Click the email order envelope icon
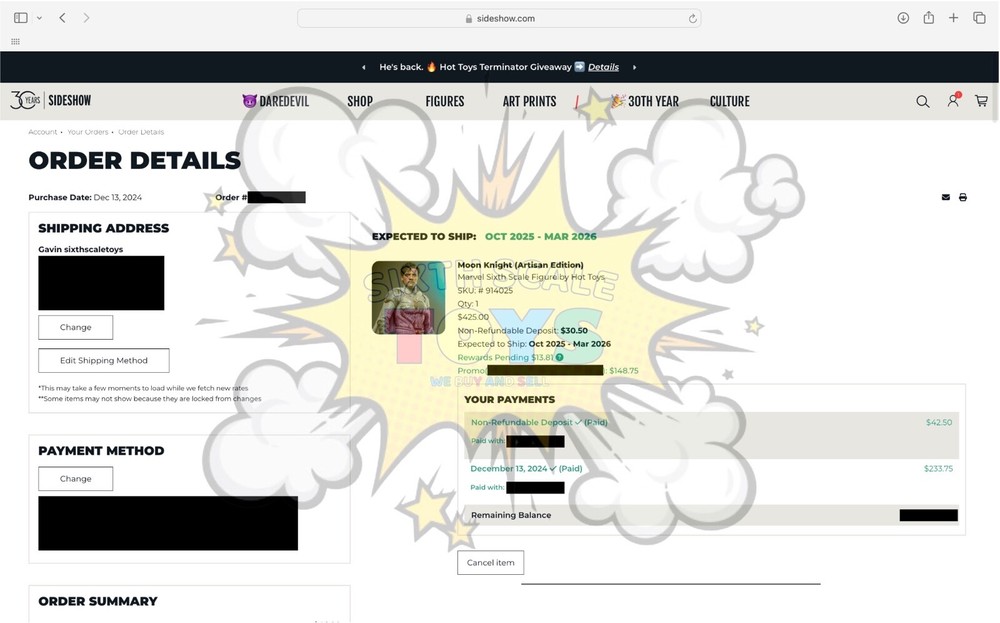The image size is (1000, 623). click(x=946, y=198)
